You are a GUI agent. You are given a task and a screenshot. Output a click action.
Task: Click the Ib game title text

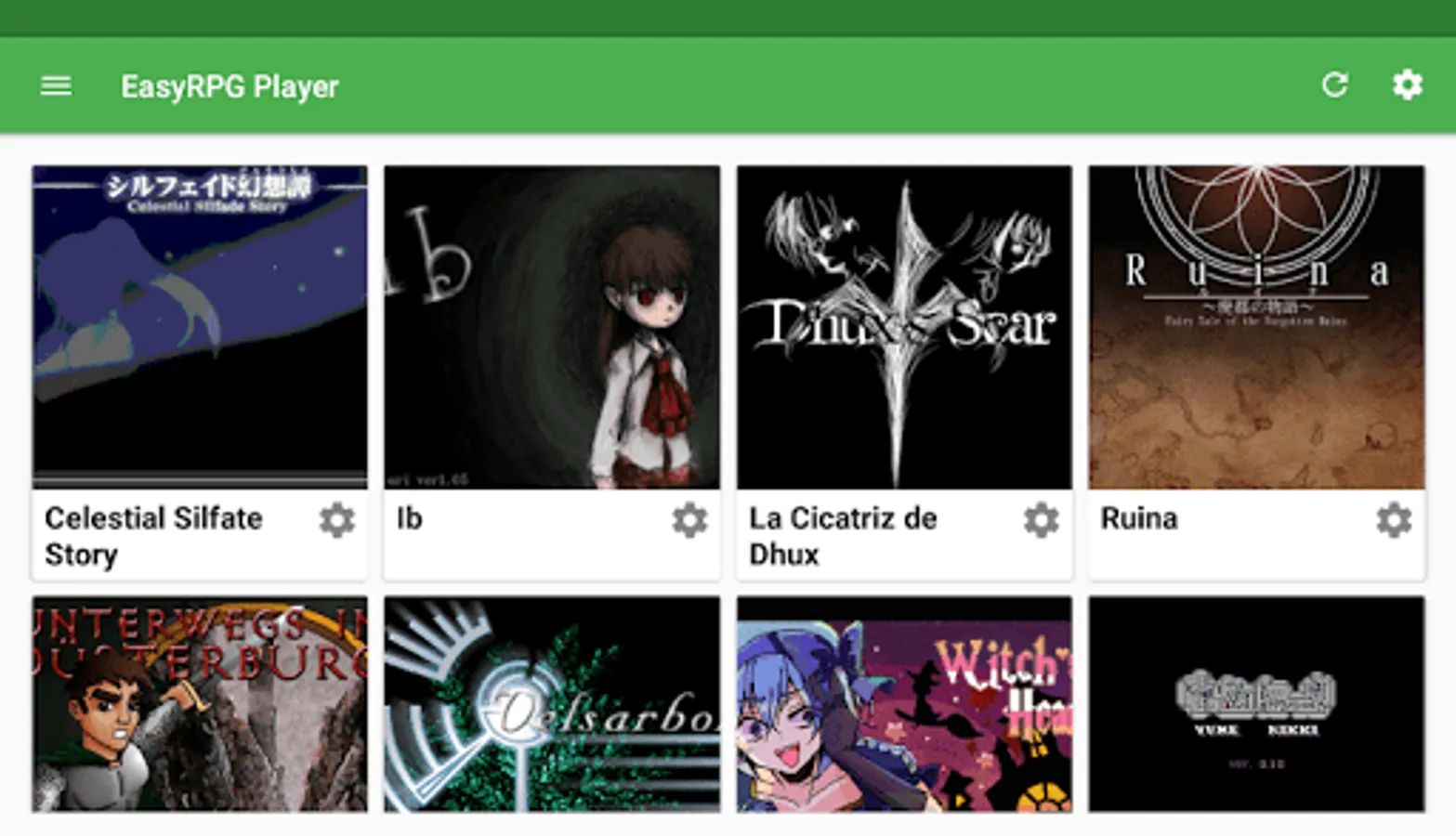coord(410,518)
